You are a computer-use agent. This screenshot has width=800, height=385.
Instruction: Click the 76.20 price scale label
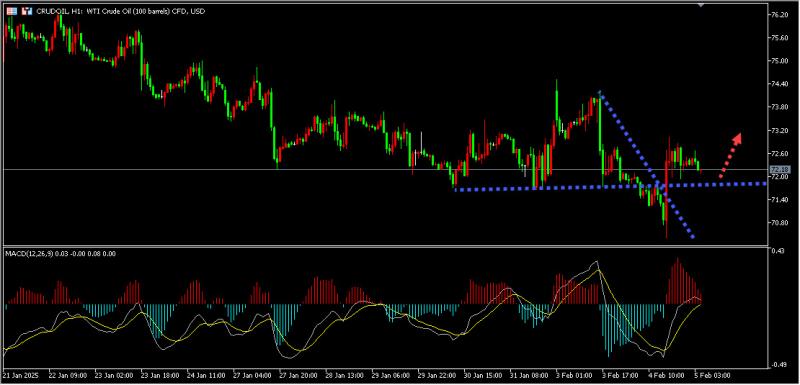pyautogui.click(x=779, y=15)
